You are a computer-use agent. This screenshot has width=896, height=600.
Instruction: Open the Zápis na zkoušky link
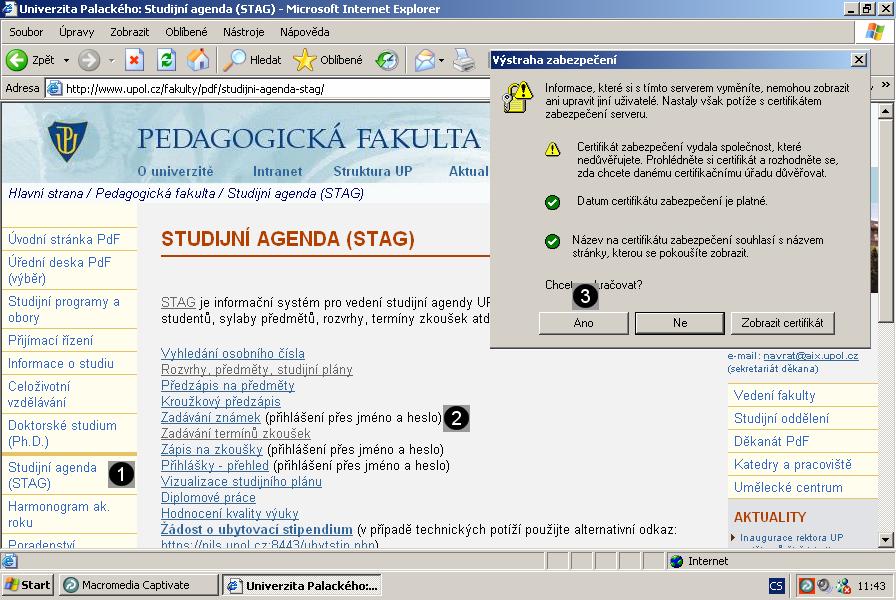click(211, 450)
